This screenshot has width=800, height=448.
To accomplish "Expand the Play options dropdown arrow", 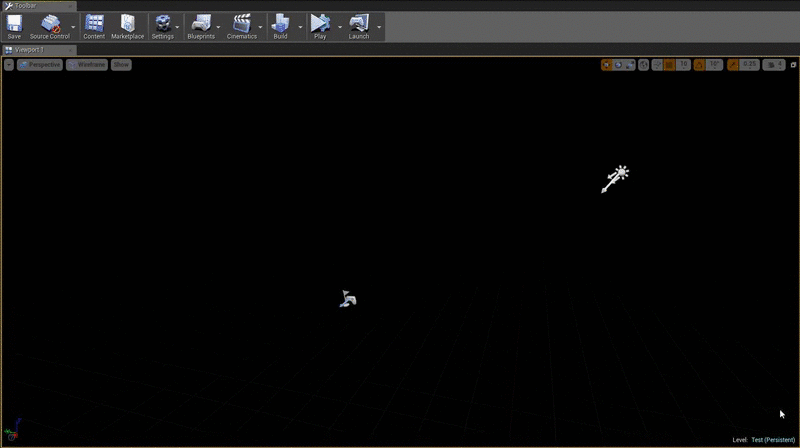I will coord(340,27).
